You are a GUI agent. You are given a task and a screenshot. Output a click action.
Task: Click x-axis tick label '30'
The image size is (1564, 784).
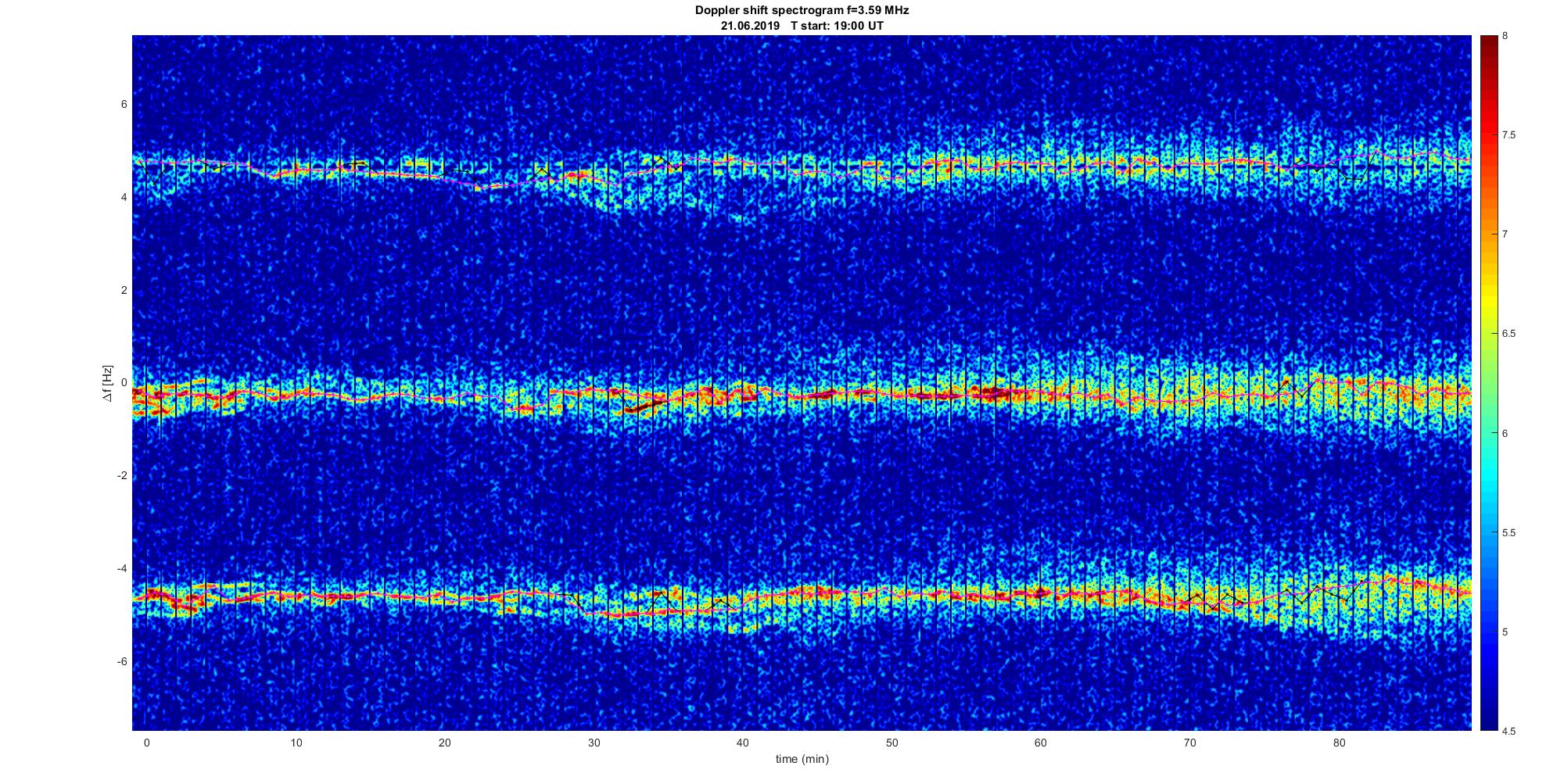[x=594, y=743]
